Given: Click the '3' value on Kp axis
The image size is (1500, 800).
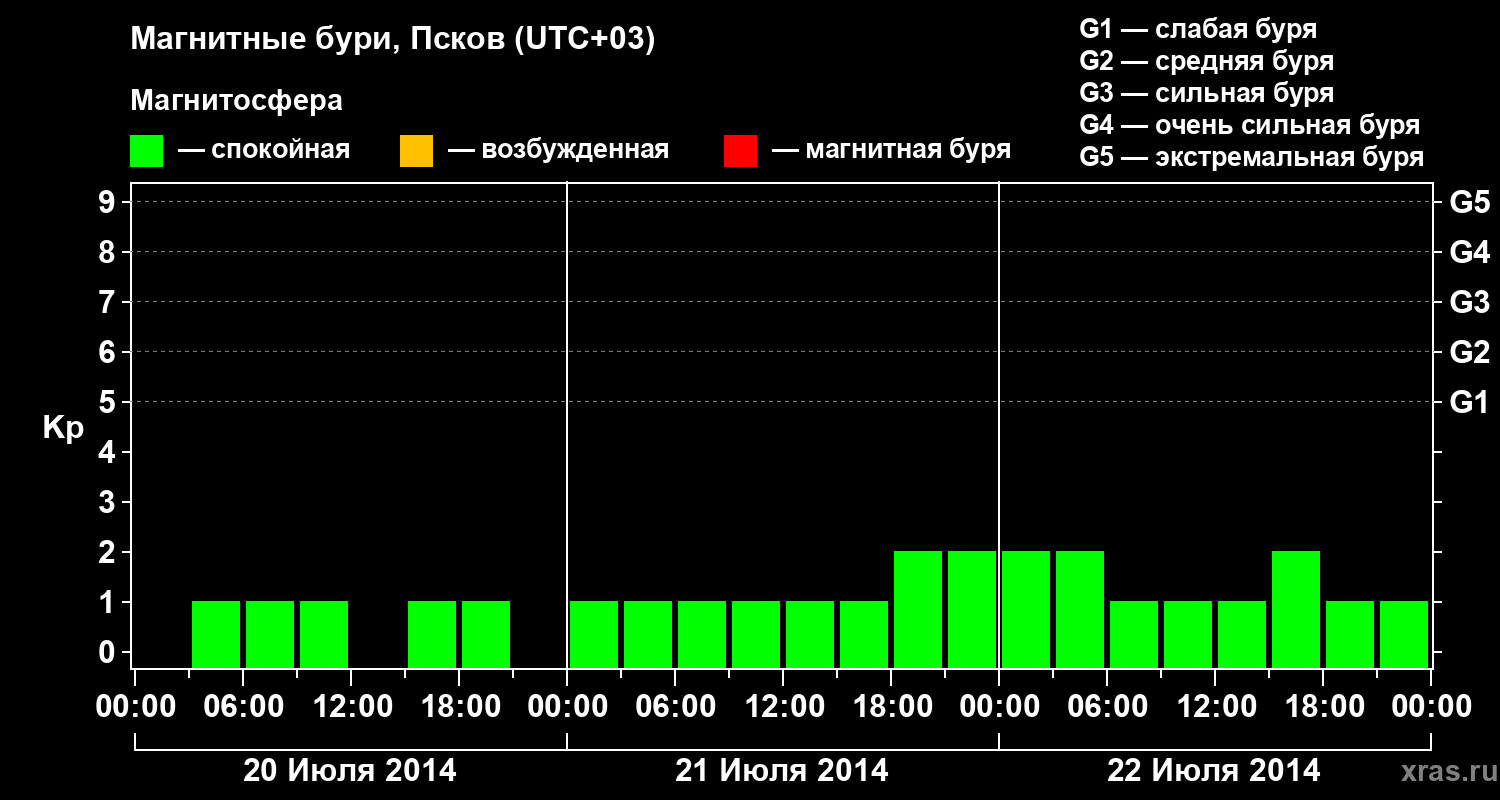Looking at the screenshot, I should coord(109,502).
